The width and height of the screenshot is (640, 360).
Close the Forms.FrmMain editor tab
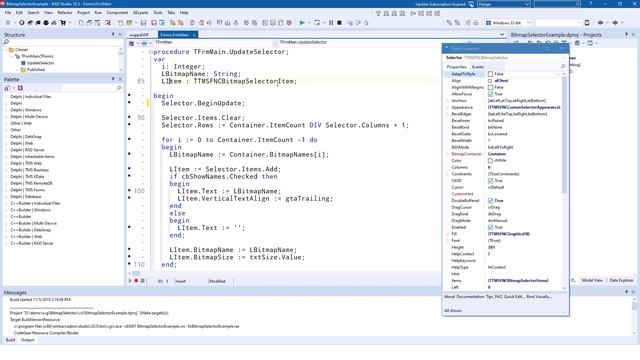pos(195,35)
